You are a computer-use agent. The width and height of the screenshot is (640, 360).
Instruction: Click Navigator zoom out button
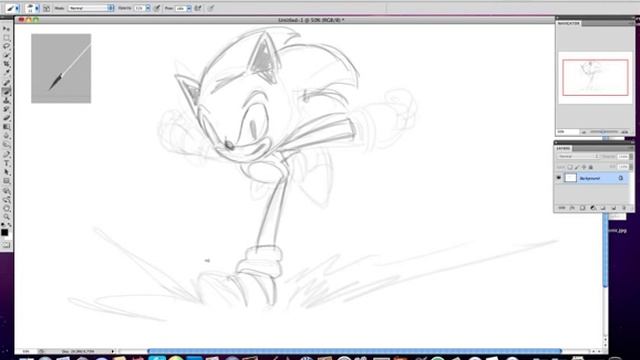click(x=584, y=132)
